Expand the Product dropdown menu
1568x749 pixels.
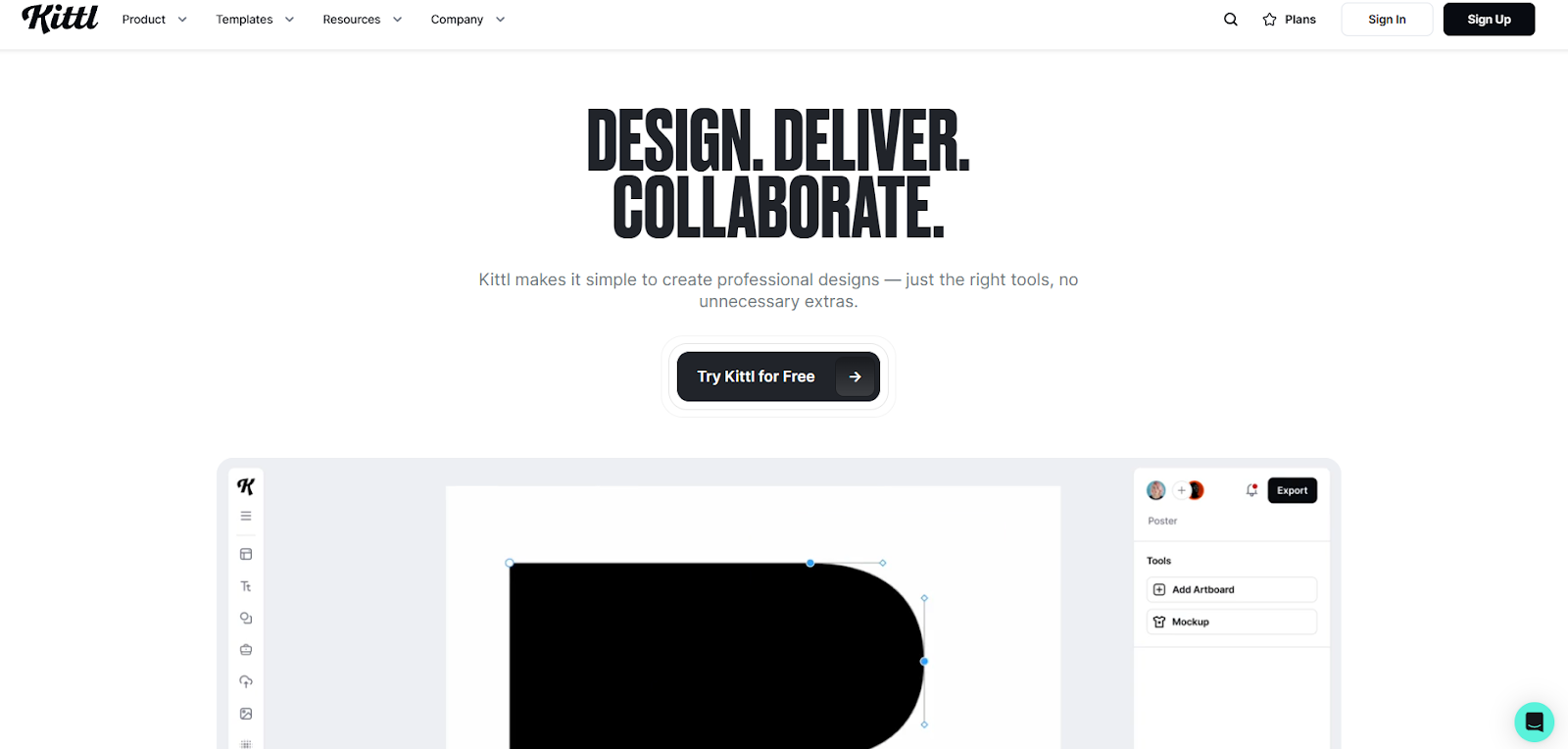click(154, 20)
